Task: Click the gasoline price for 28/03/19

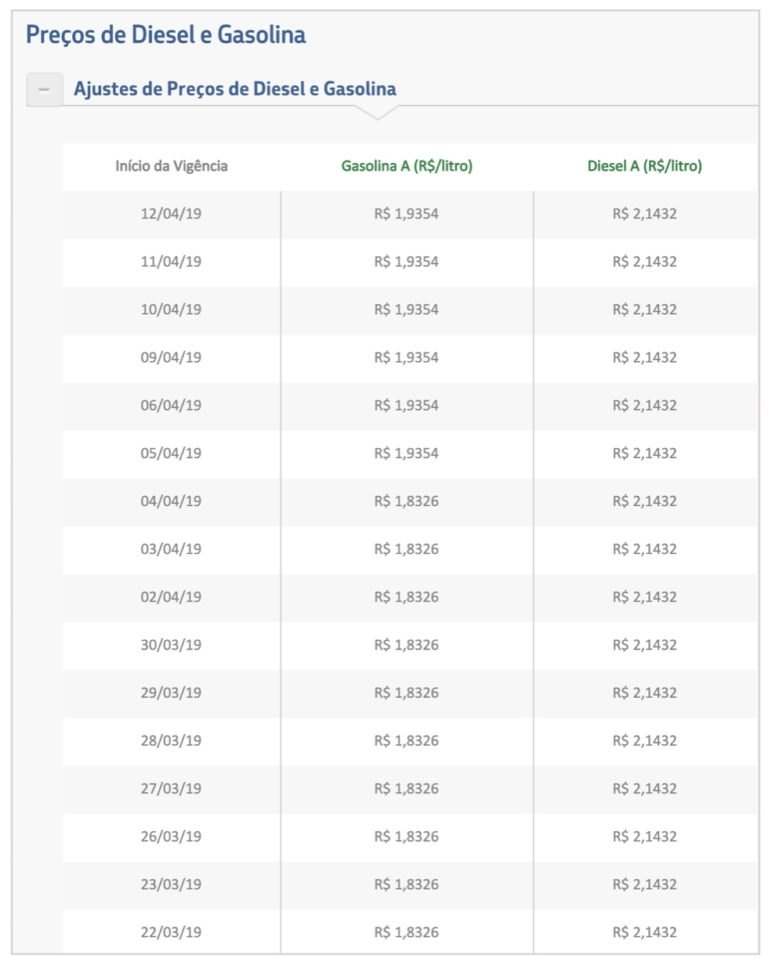Action: point(407,741)
